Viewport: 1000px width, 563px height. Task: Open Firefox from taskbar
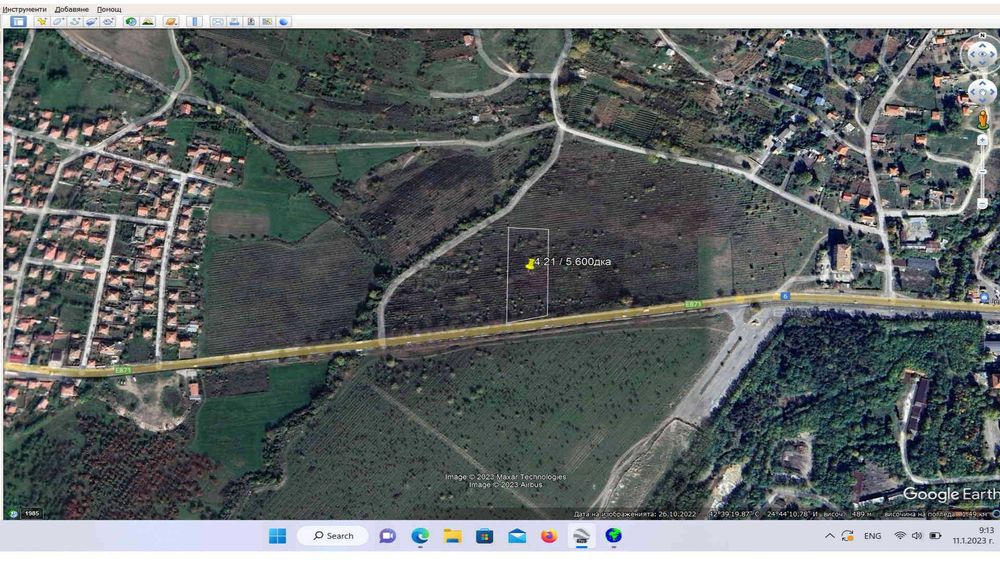tap(549, 536)
